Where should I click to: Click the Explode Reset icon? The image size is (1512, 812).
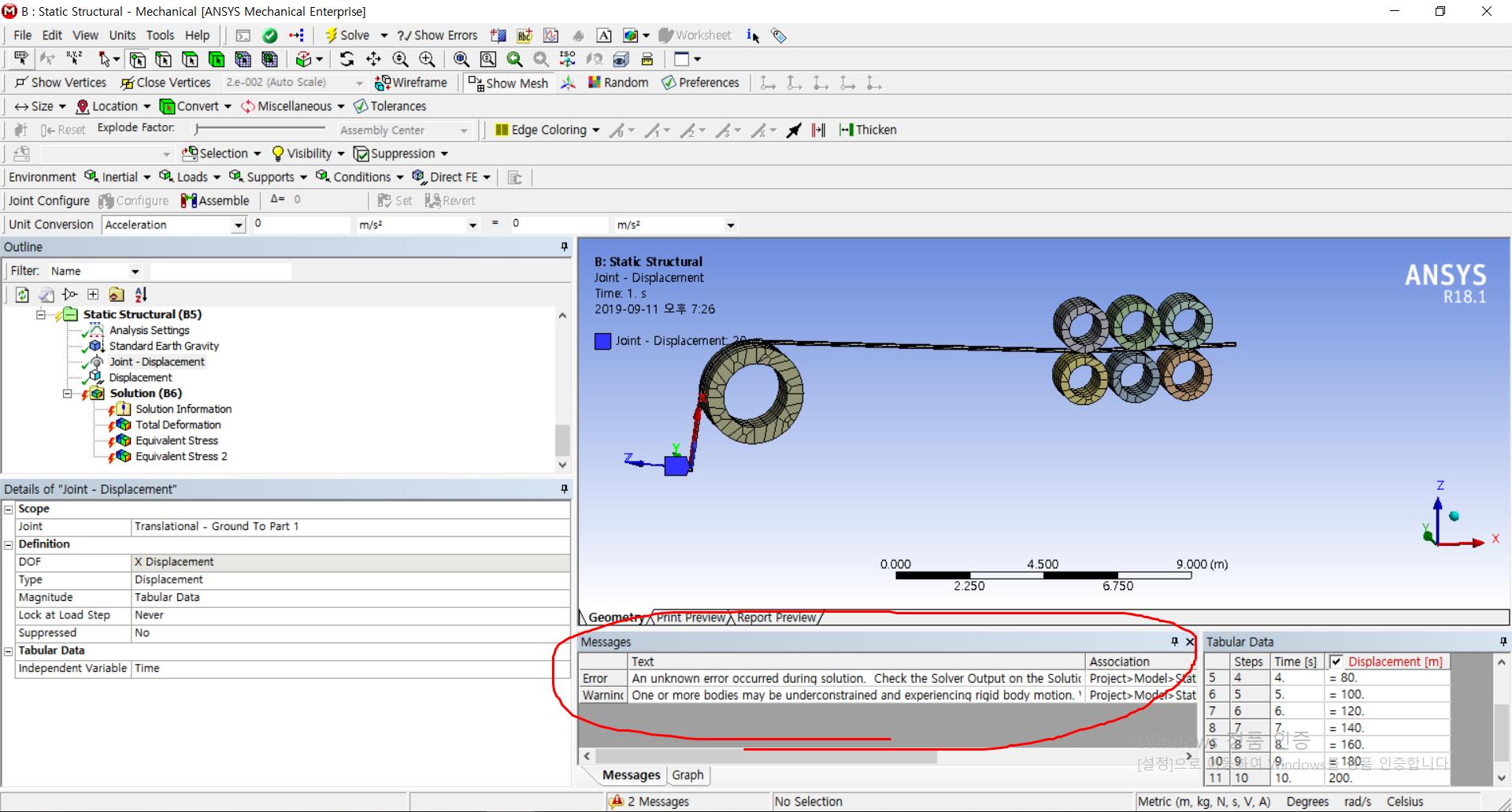62,130
